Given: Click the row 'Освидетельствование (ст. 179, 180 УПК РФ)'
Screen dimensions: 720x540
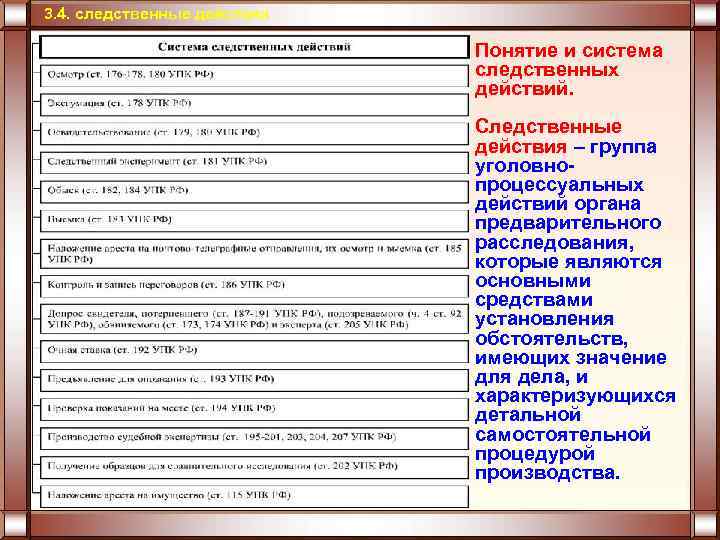Looking at the screenshot, I should [x=254, y=133].
